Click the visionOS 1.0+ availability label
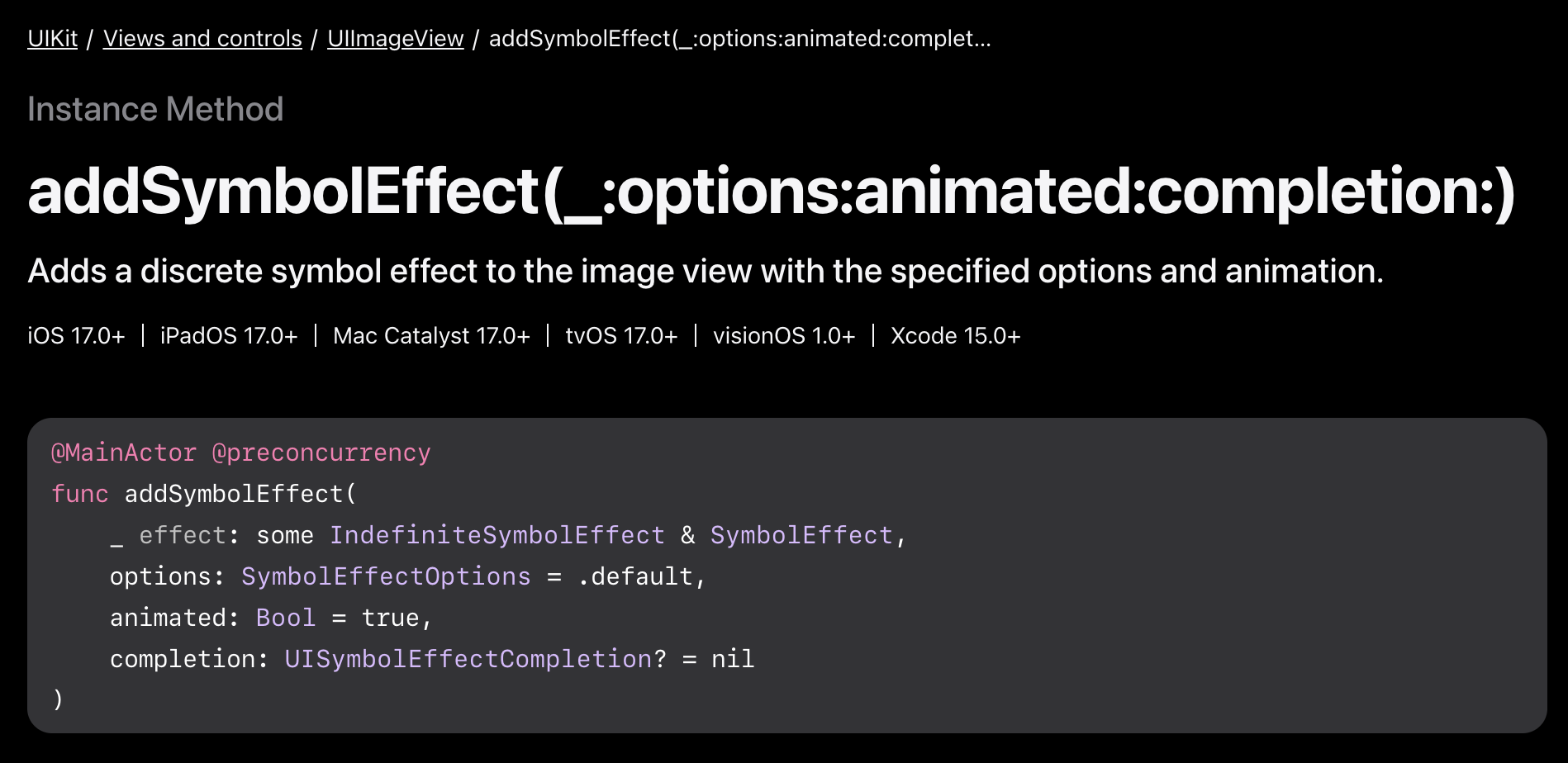This screenshot has width=1568, height=763. click(784, 336)
